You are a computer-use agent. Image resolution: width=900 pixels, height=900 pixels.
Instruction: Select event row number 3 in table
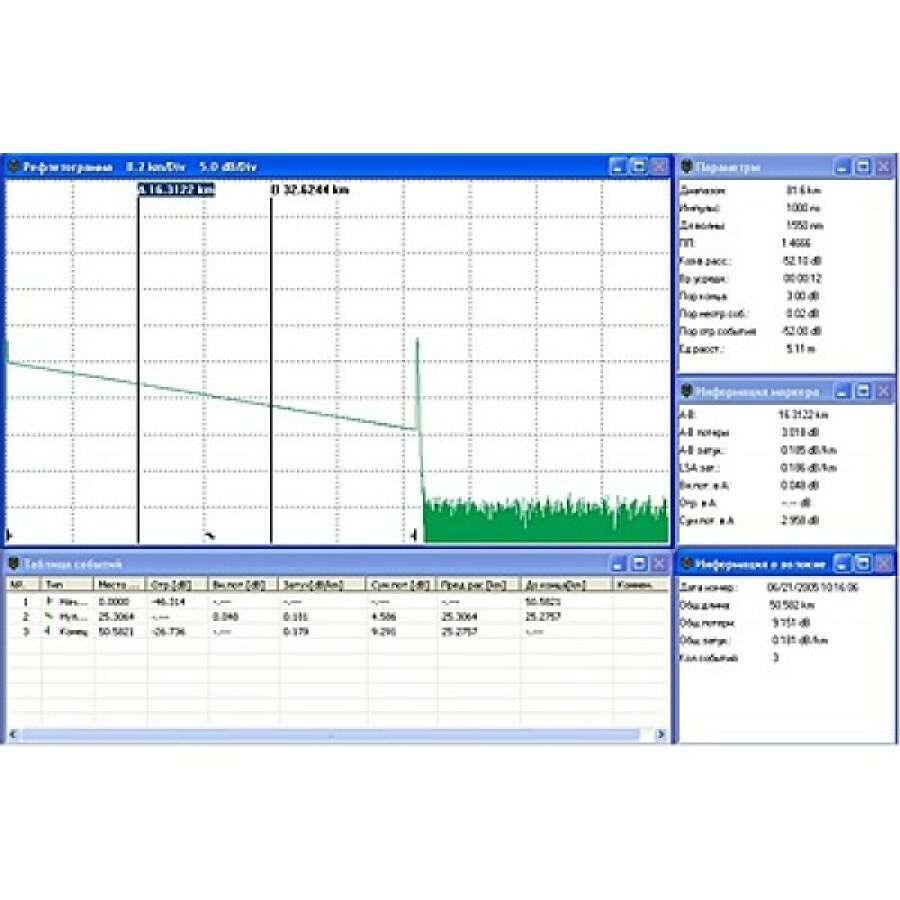338,631
